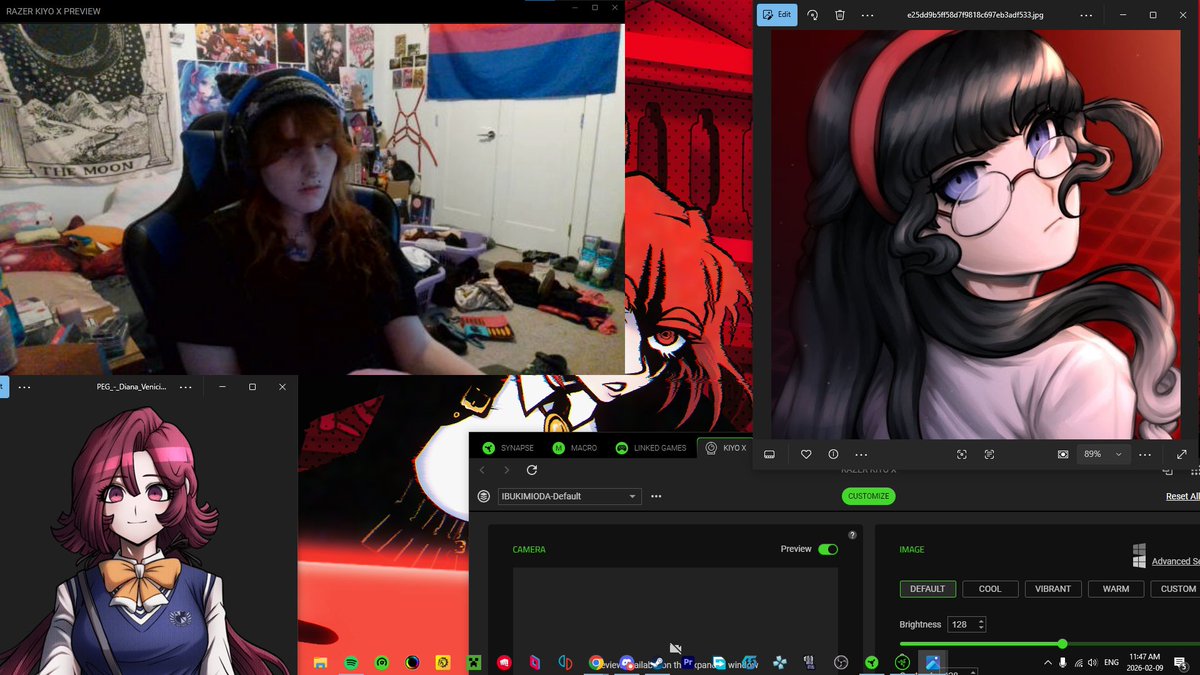The image size is (1200, 675).
Task: Switch to the MACRO tab
Action: point(575,448)
